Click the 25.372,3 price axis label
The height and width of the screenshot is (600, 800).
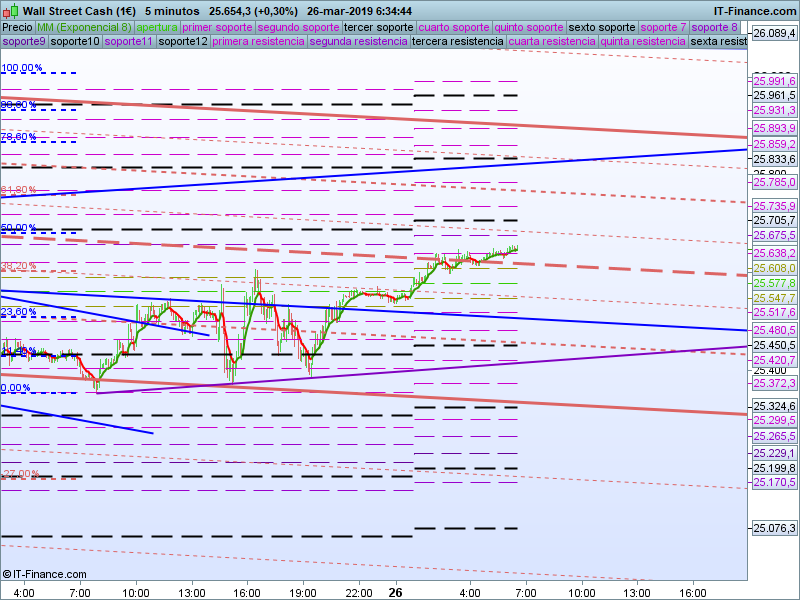coord(774,383)
